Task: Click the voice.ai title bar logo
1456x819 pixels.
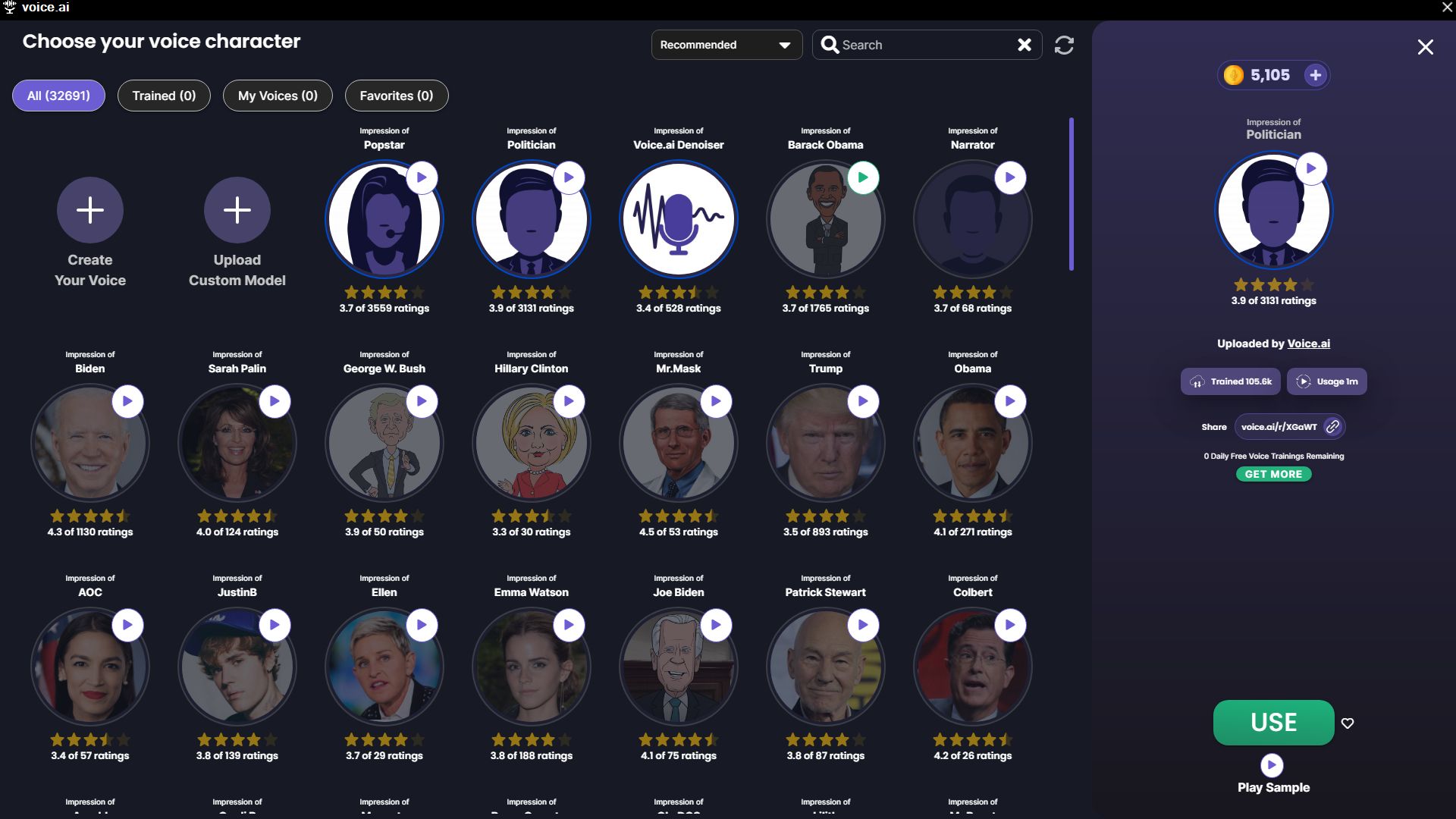Action: 10,8
